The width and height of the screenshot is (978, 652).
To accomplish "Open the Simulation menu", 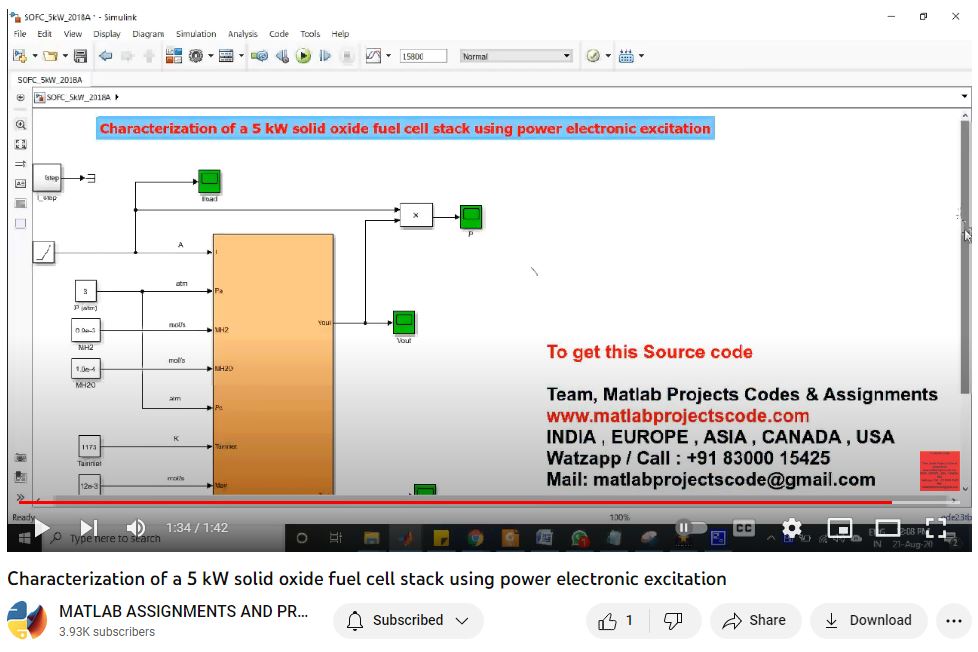I will 196,34.
